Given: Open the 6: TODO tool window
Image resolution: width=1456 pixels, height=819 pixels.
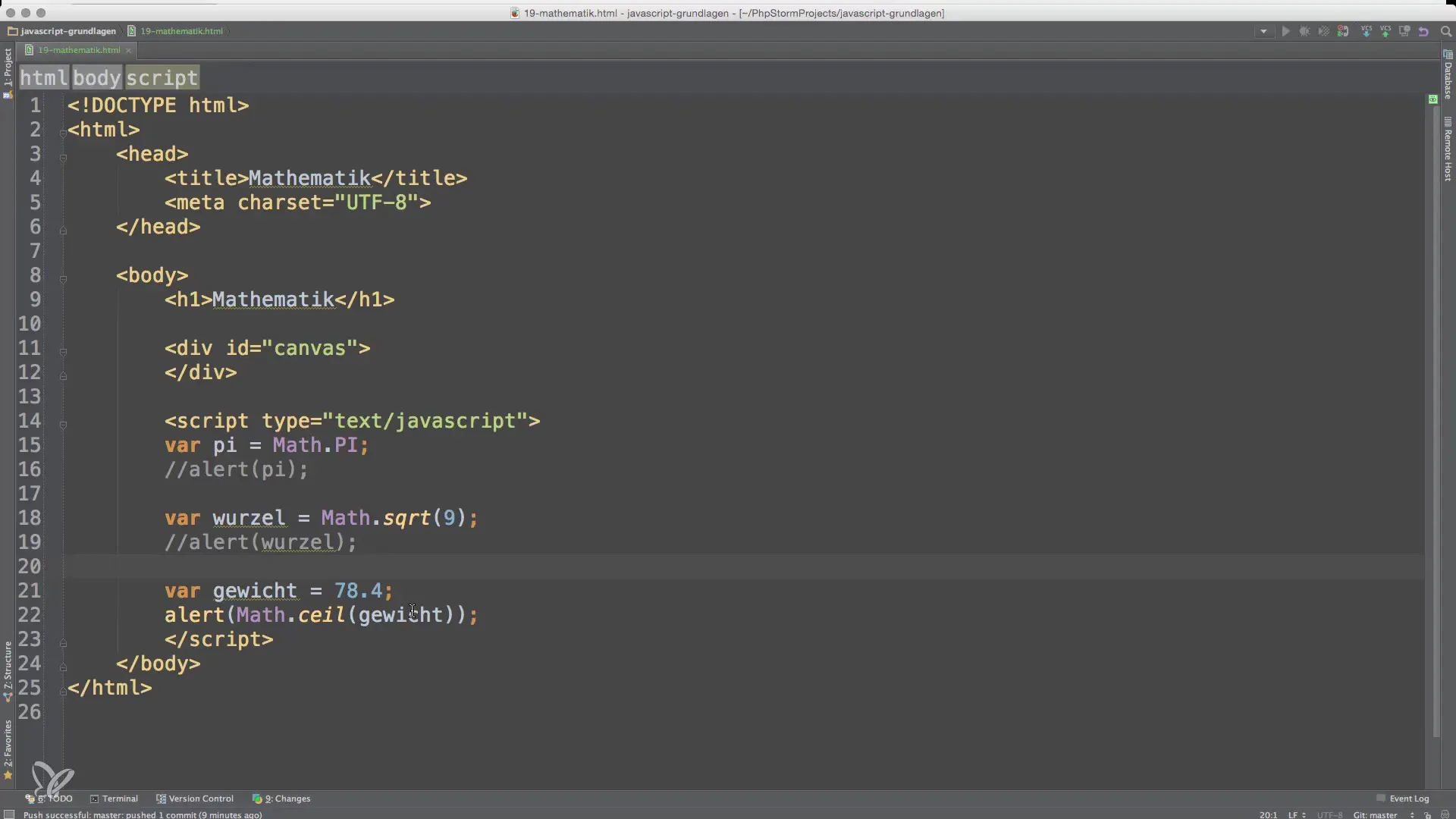Looking at the screenshot, I should coord(49,799).
